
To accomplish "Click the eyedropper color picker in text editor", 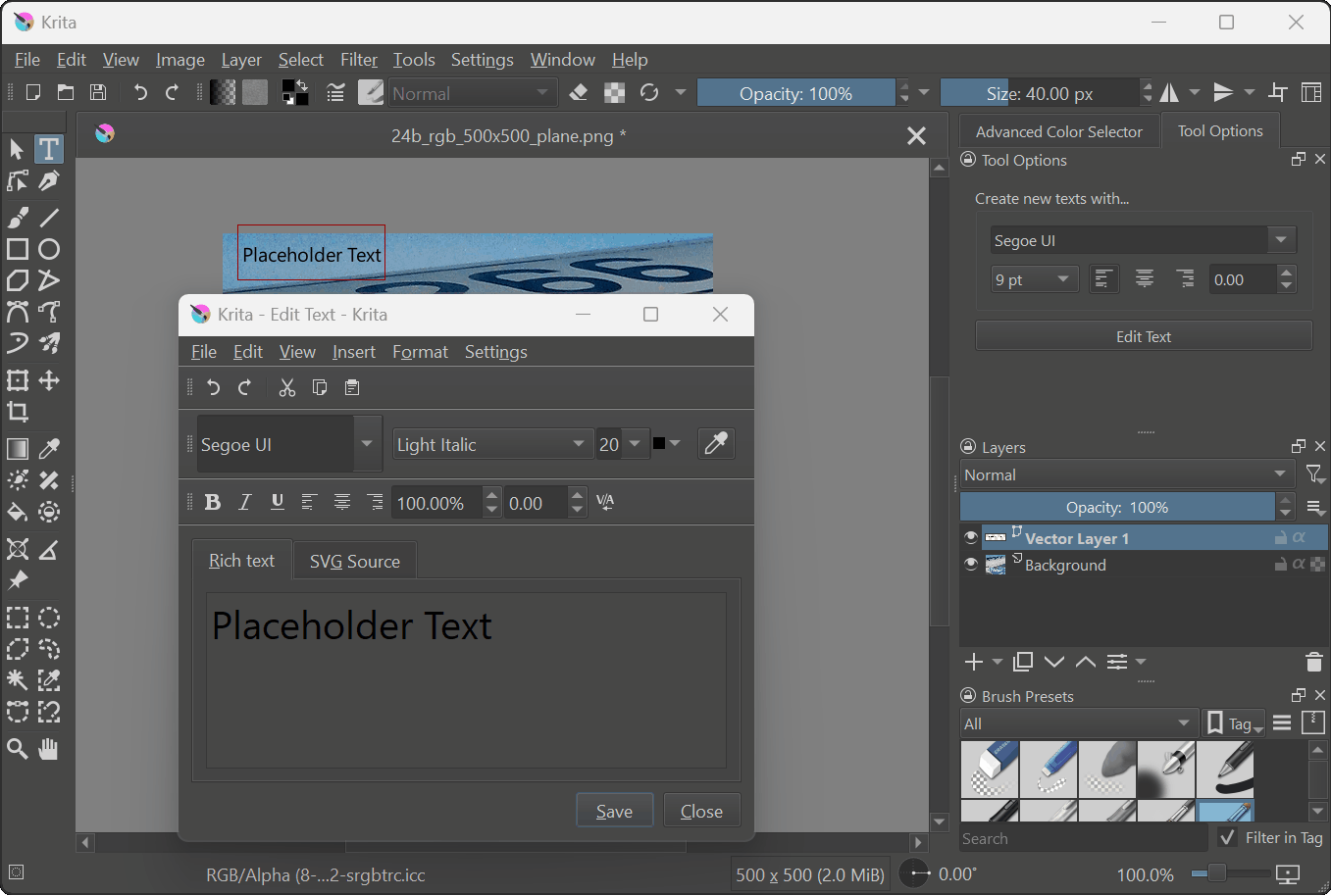I will (x=716, y=444).
